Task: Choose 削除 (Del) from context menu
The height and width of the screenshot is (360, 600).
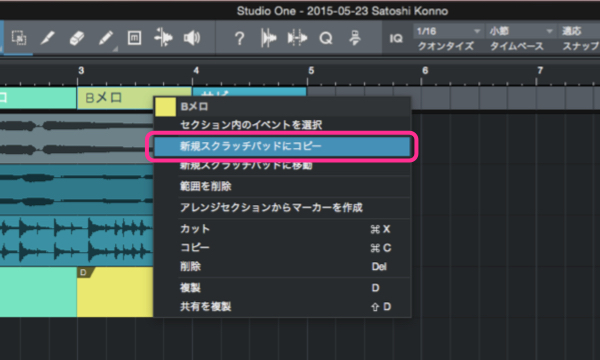Action: [x=282, y=266]
